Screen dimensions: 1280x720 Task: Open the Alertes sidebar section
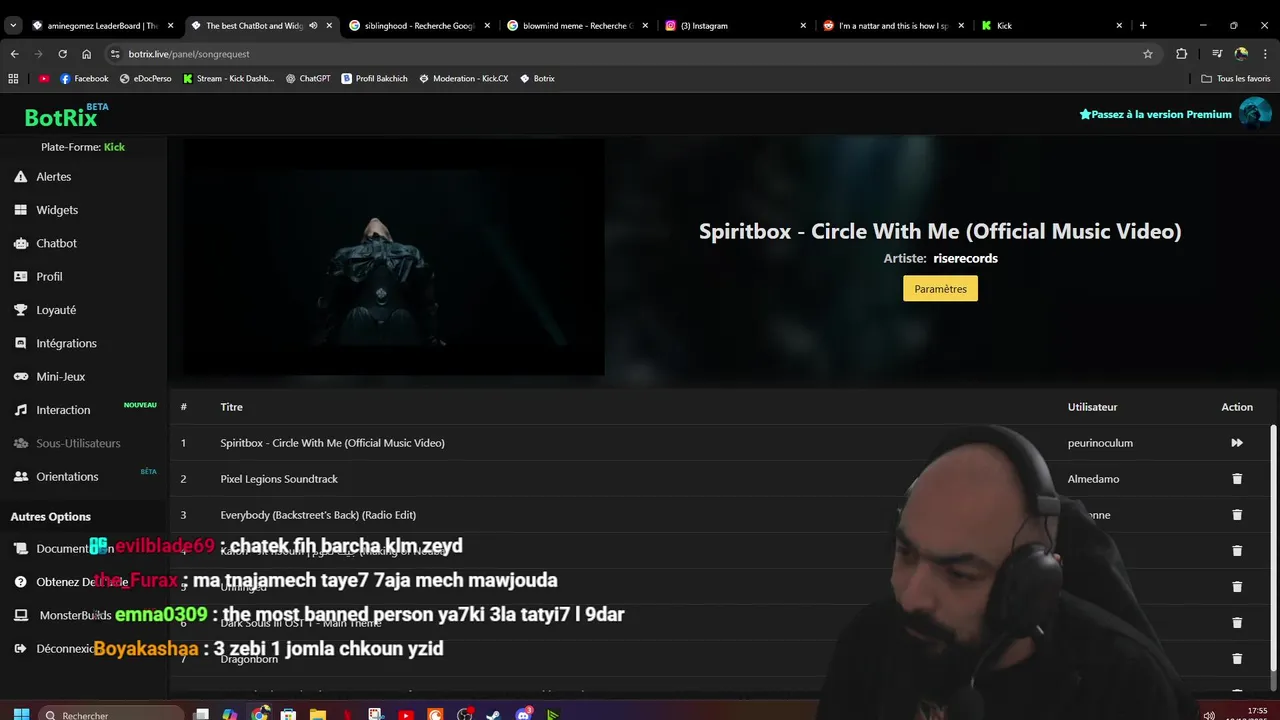pyautogui.click(x=54, y=176)
